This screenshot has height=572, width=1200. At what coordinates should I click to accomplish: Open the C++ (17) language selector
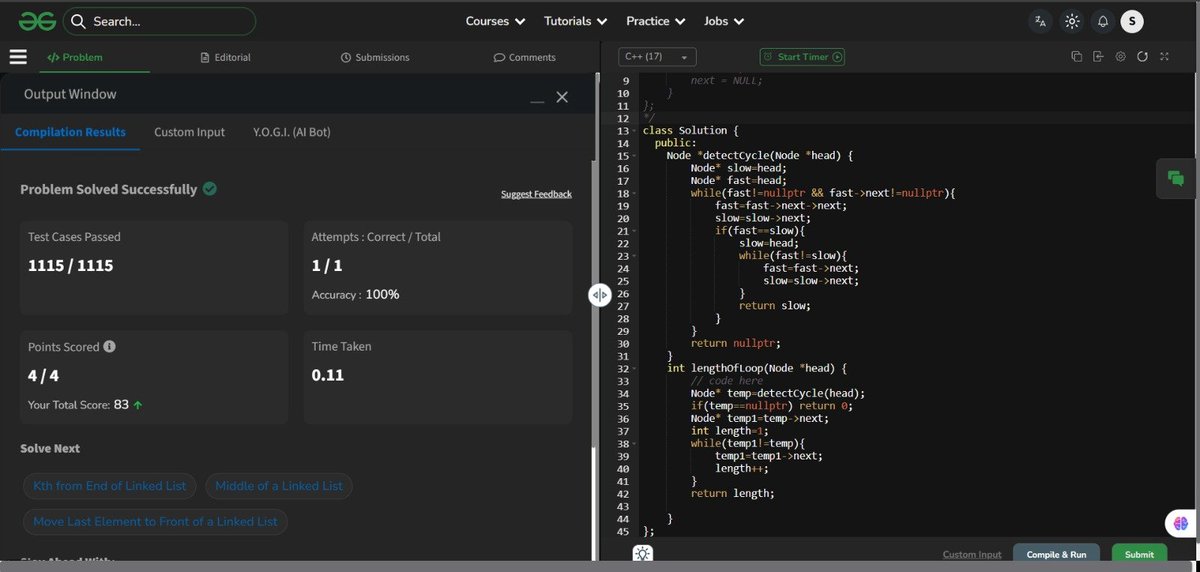(657, 57)
